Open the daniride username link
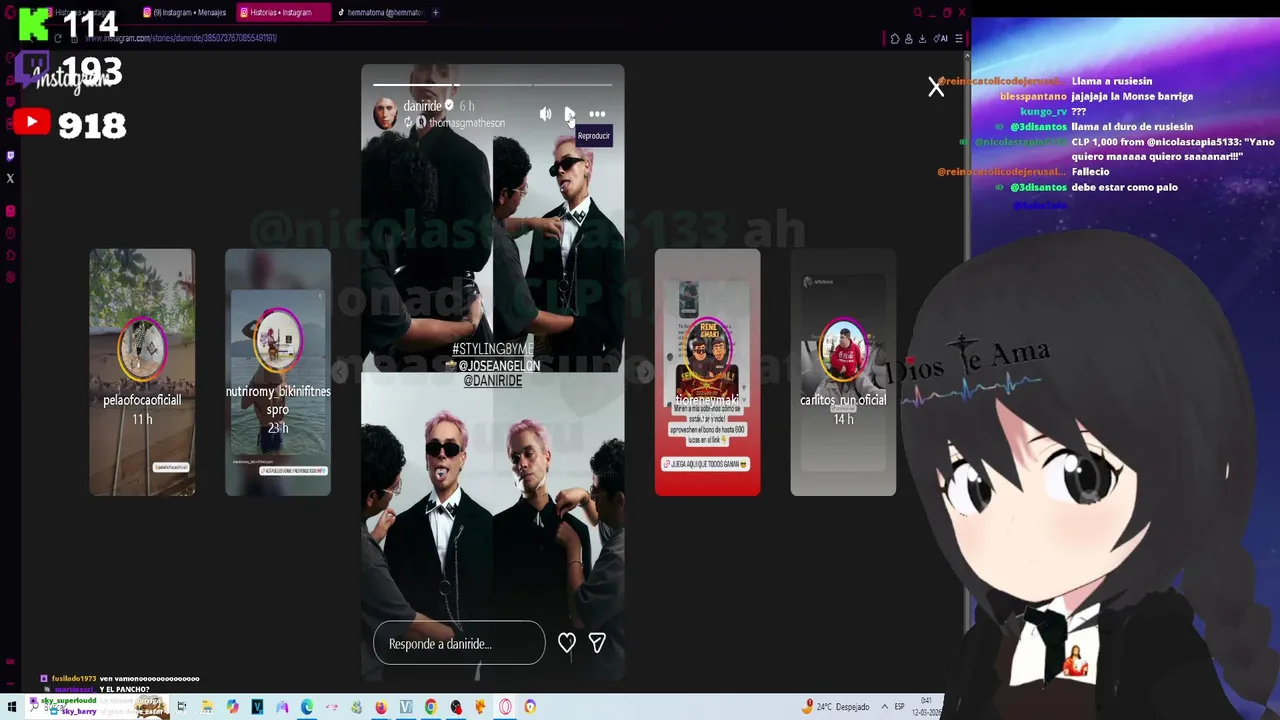Image resolution: width=1280 pixels, height=720 pixels. (x=422, y=106)
